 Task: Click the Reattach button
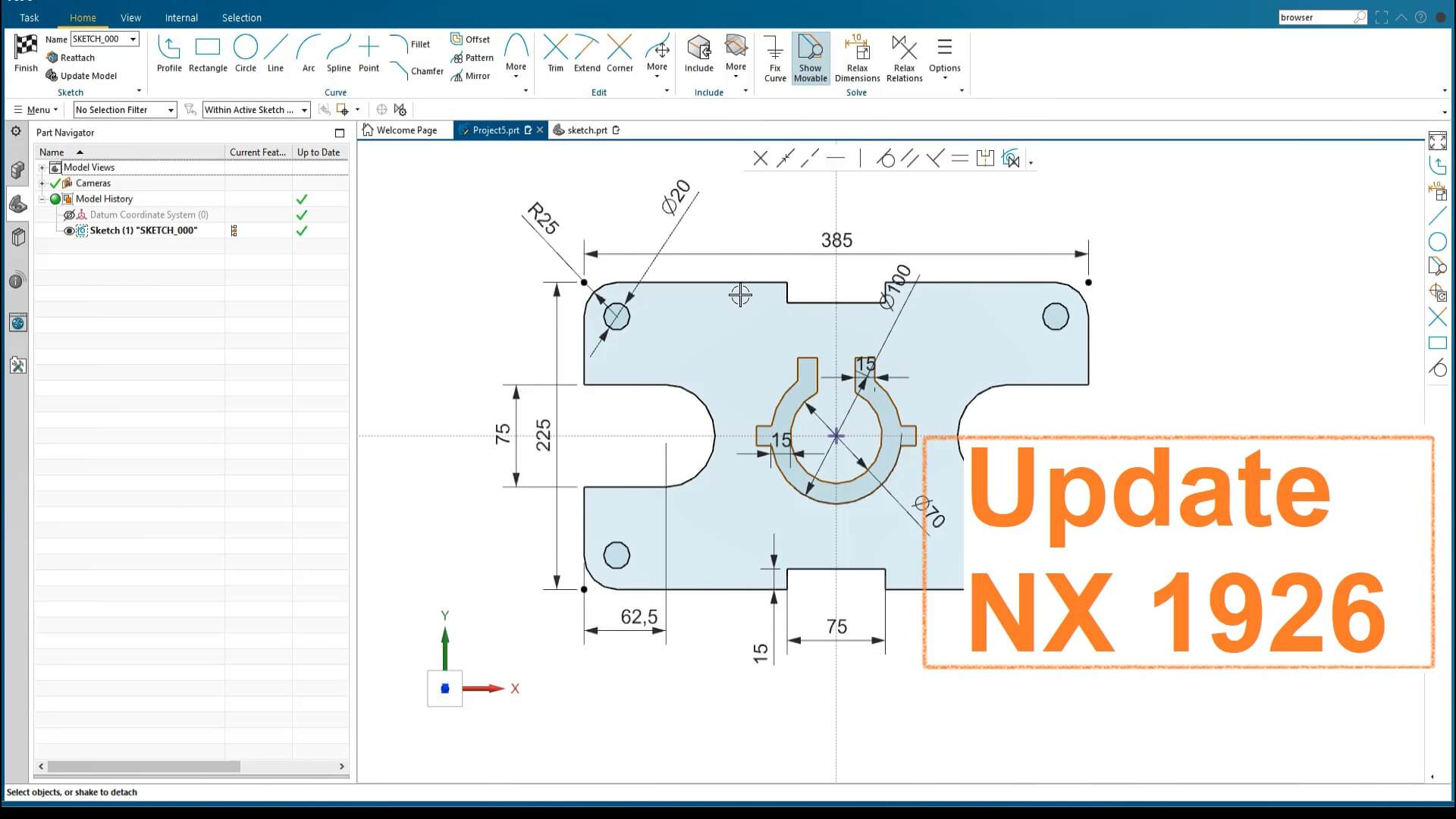[71, 58]
